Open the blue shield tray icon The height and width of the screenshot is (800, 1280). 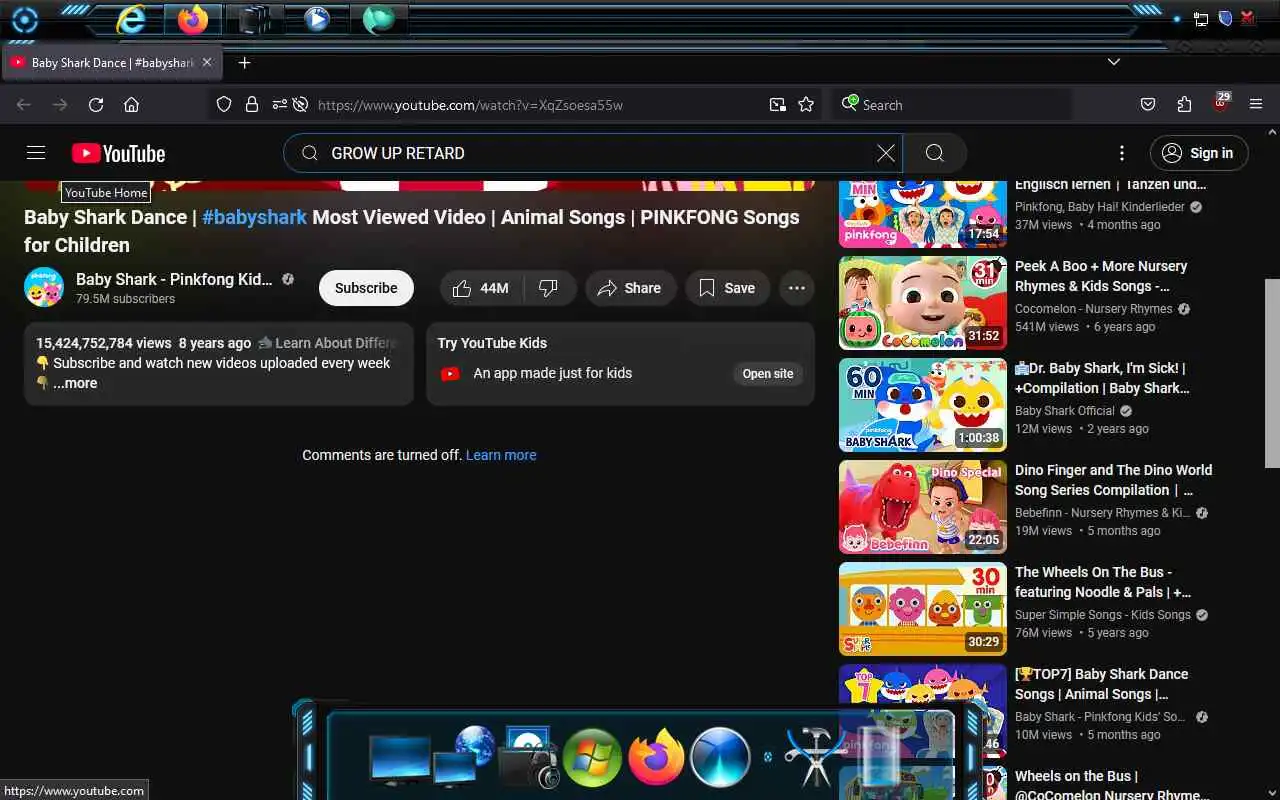[1225, 18]
